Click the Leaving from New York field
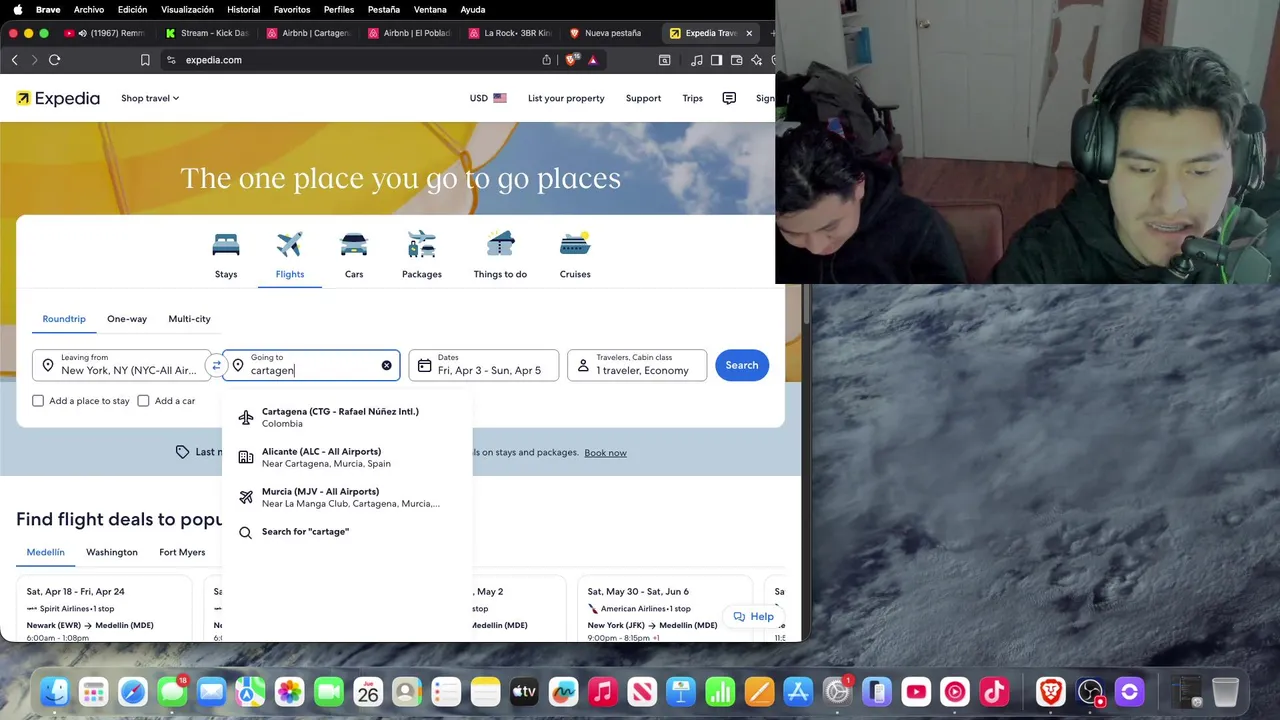Image resolution: width=1280 pixels, height=720 pixels. click(122, 365)
